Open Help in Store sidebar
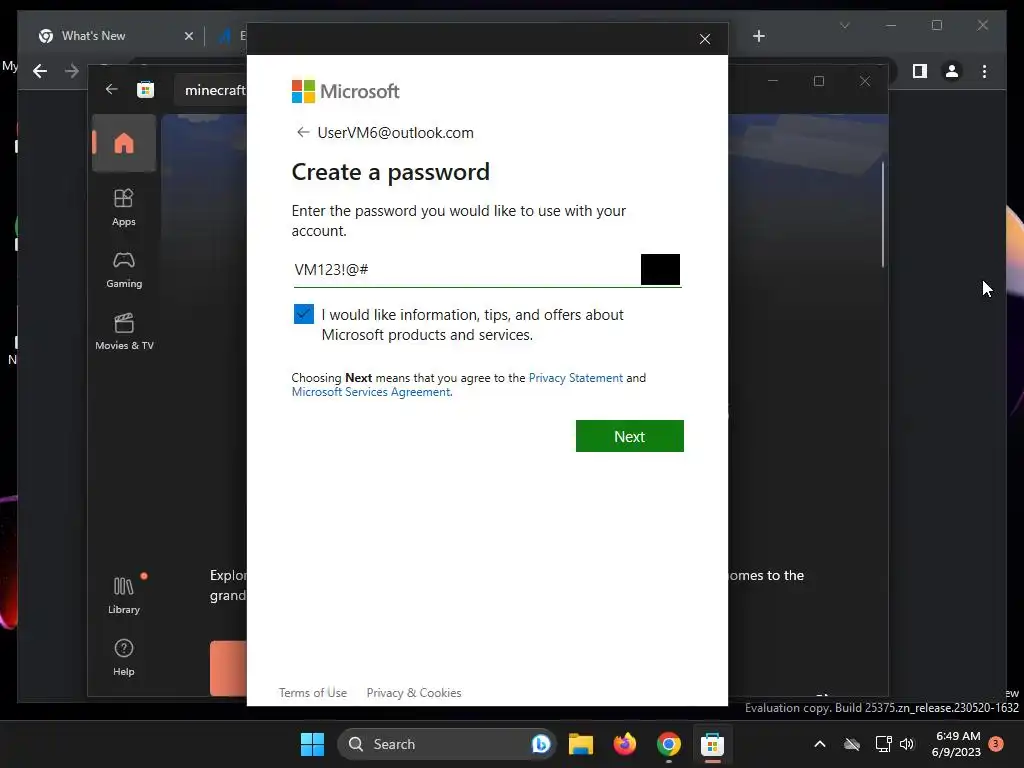This screenshot has width=1024, height=768. point(124,658)
